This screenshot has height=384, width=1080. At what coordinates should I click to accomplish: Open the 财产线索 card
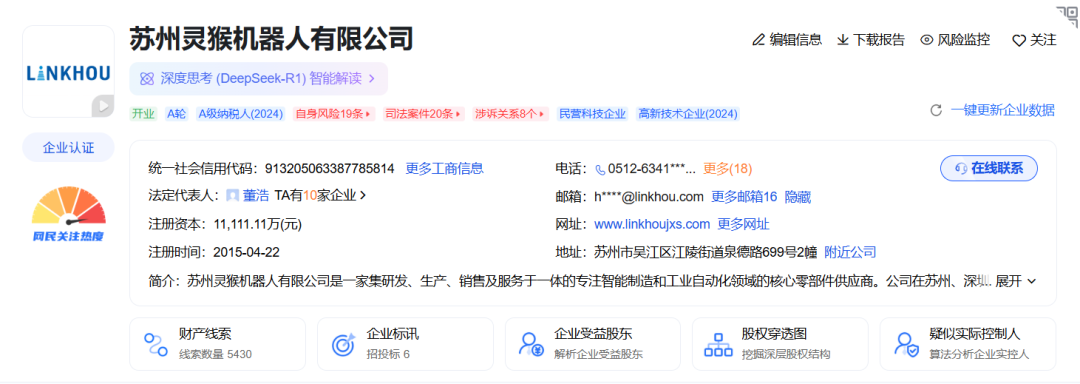218,343
